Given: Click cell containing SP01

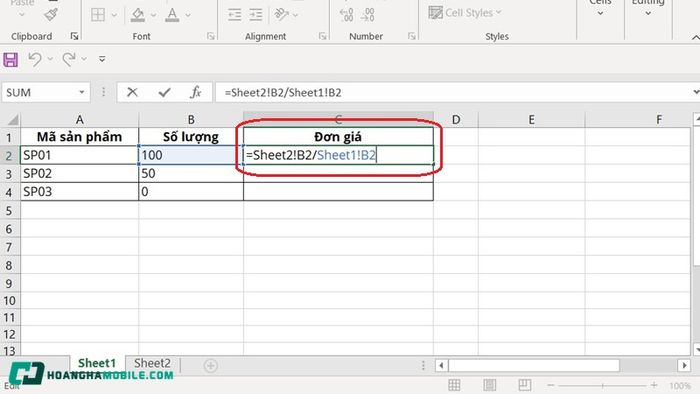Looking at the screenshot, I should (79, 155).
